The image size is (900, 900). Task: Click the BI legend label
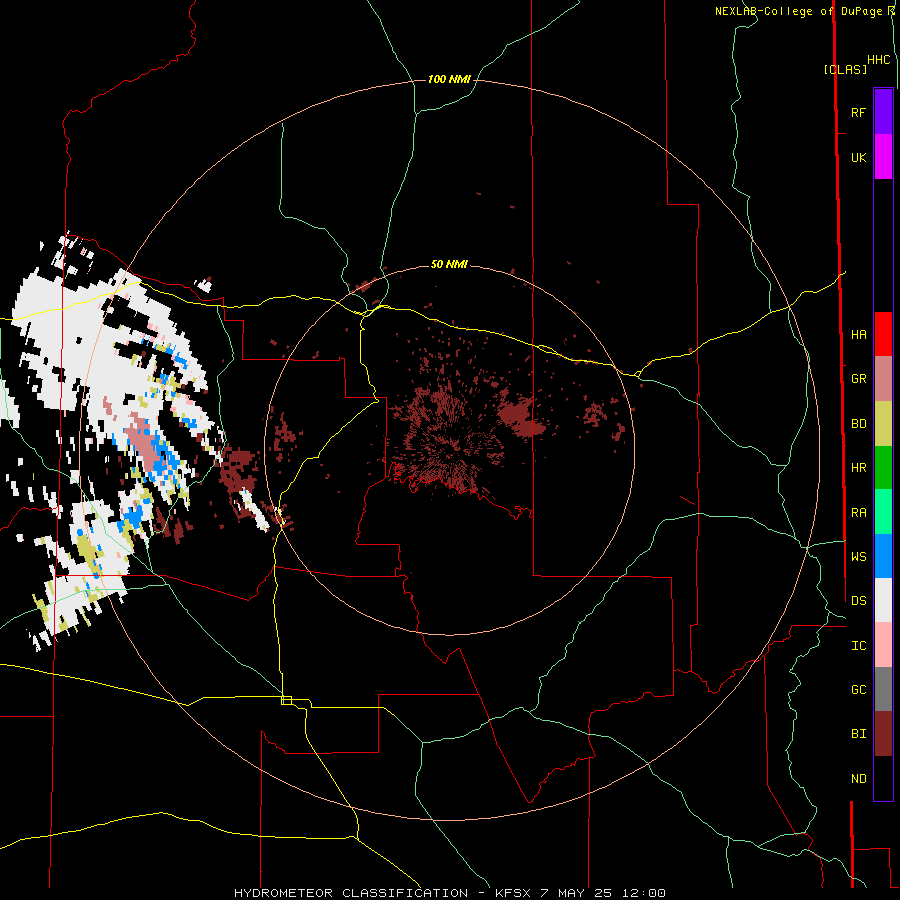[x=859, y=734]
